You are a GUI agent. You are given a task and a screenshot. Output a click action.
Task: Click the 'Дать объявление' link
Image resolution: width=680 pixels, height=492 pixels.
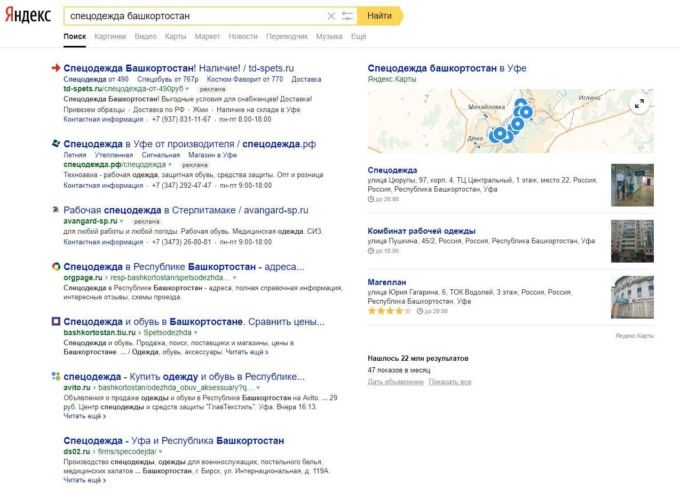pos(396,382)
